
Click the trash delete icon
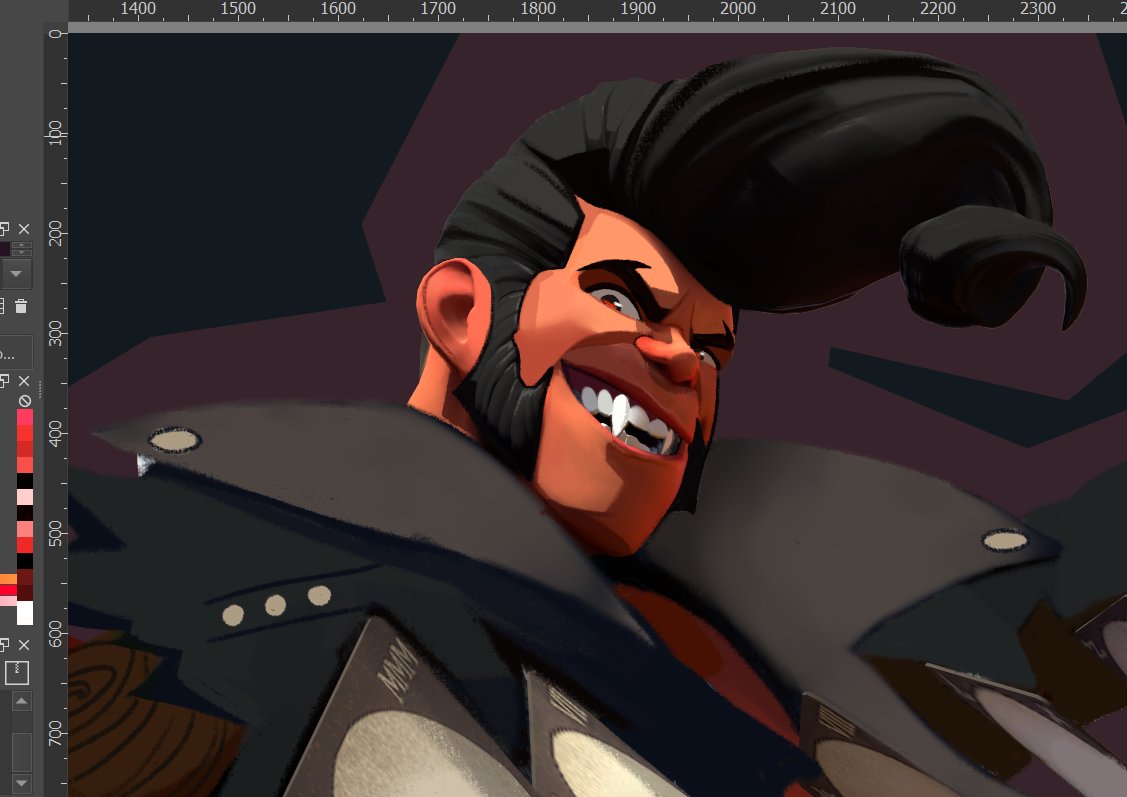click(21, 306)
